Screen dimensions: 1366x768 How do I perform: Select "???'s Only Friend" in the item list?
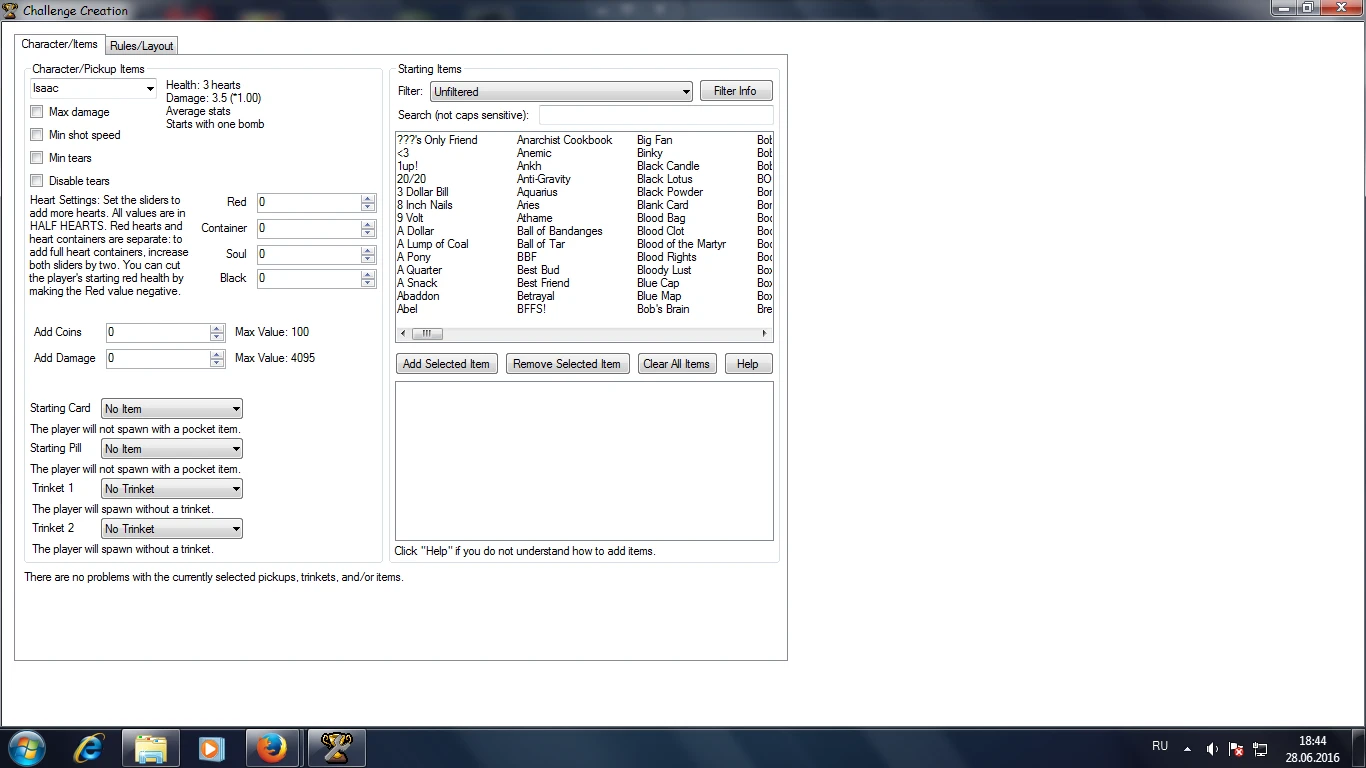coord(437,140)
